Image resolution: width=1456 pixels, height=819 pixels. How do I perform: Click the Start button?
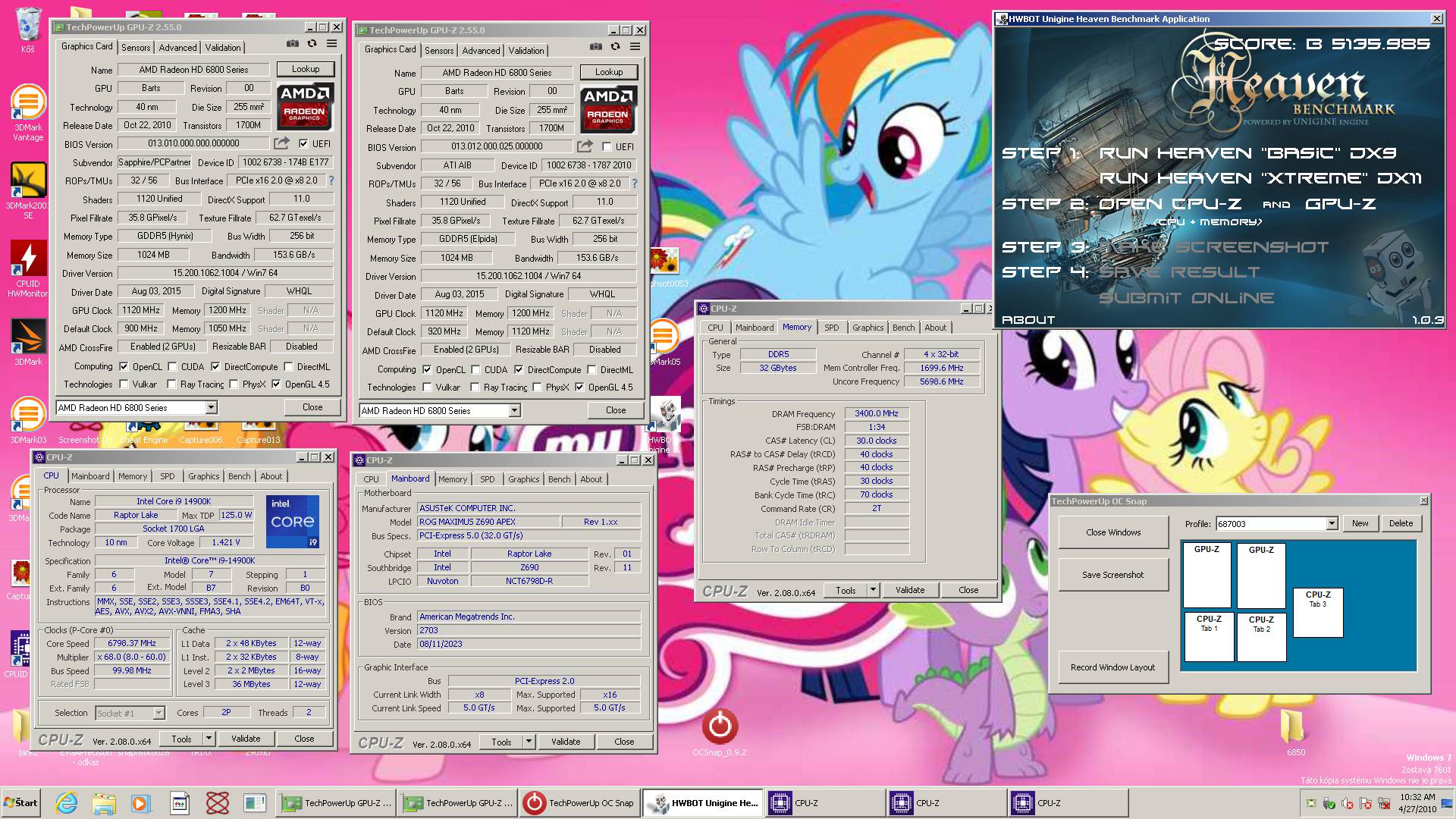21,803
